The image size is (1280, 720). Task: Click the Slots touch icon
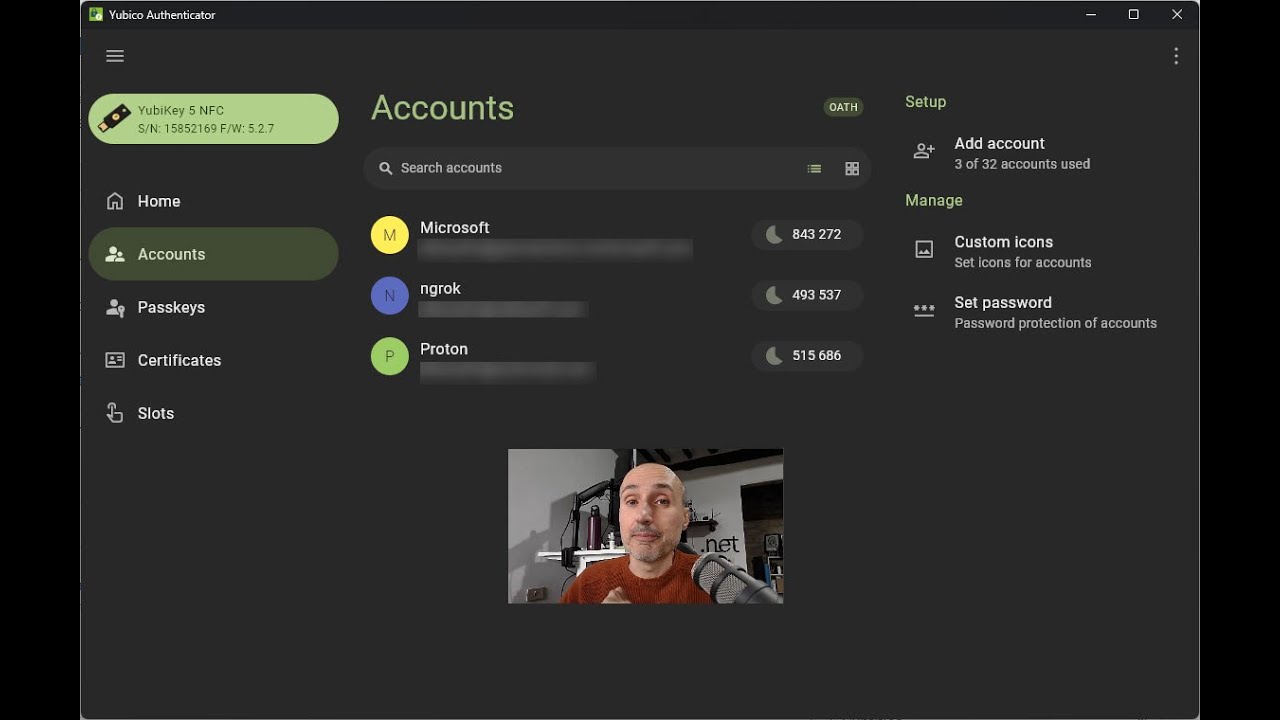coord(115,413)
